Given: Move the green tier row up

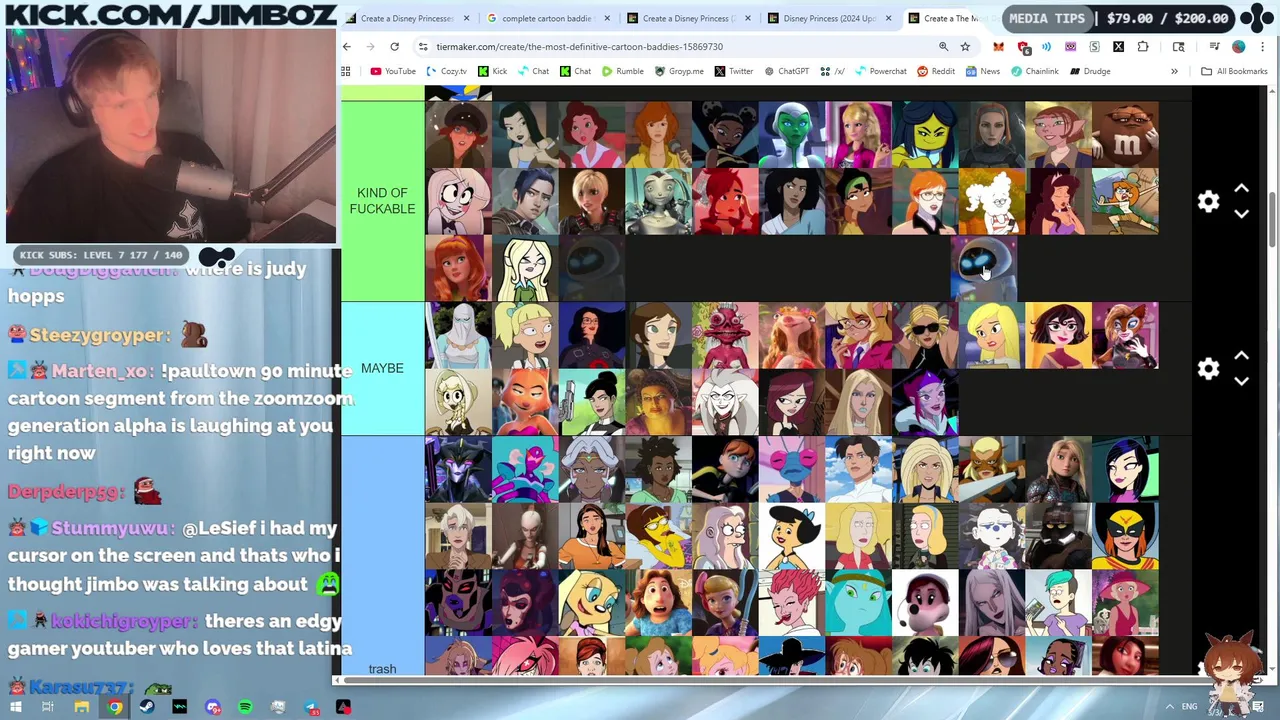Looking at the screenshot, I should (1241, 189).
